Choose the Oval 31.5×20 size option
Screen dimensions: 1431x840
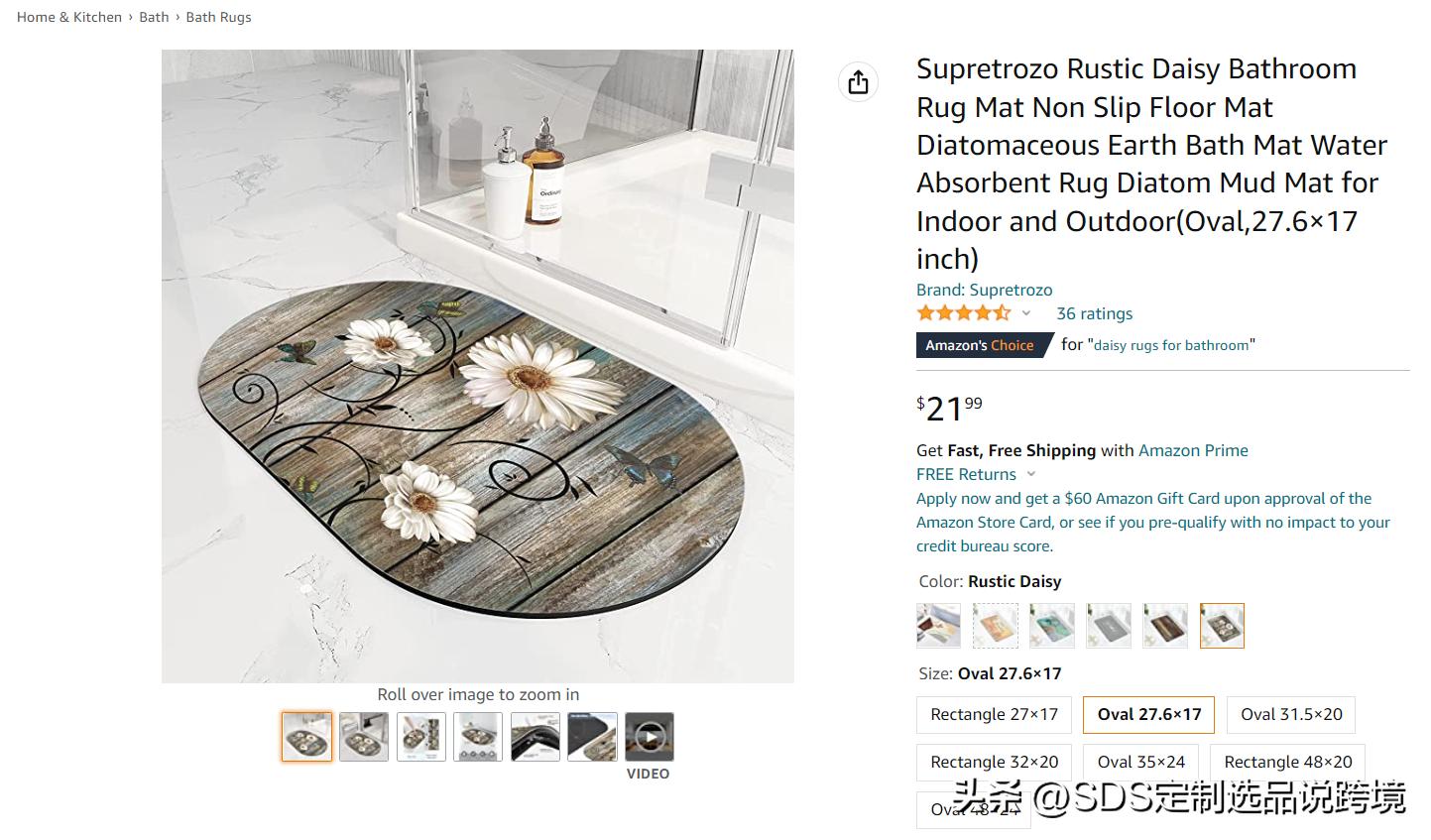(x=1291, y=714)
